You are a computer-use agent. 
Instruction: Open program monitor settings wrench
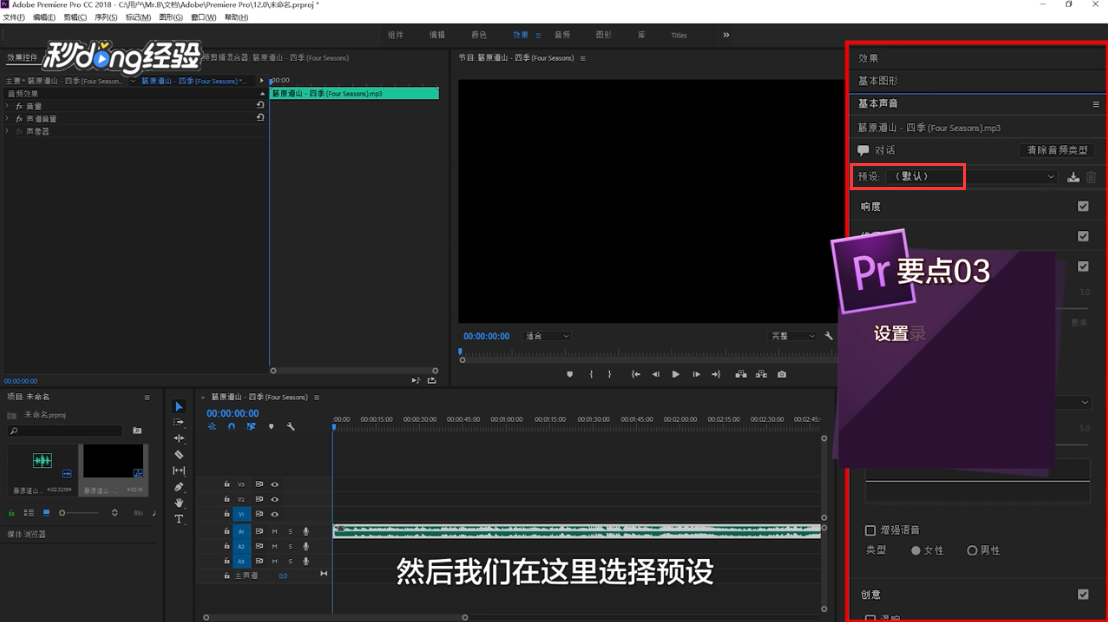[x=828, y=336]
